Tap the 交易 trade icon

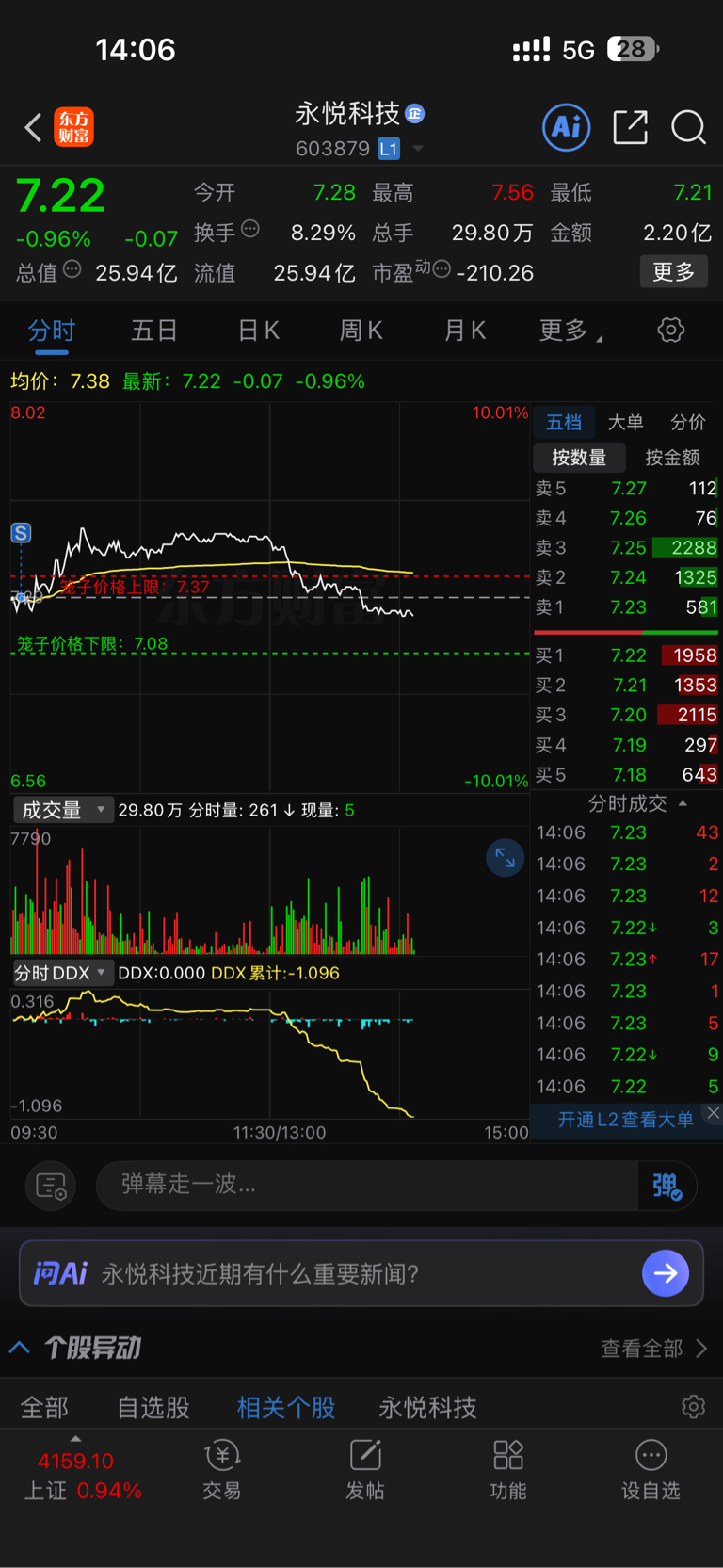pos(222,1469)
